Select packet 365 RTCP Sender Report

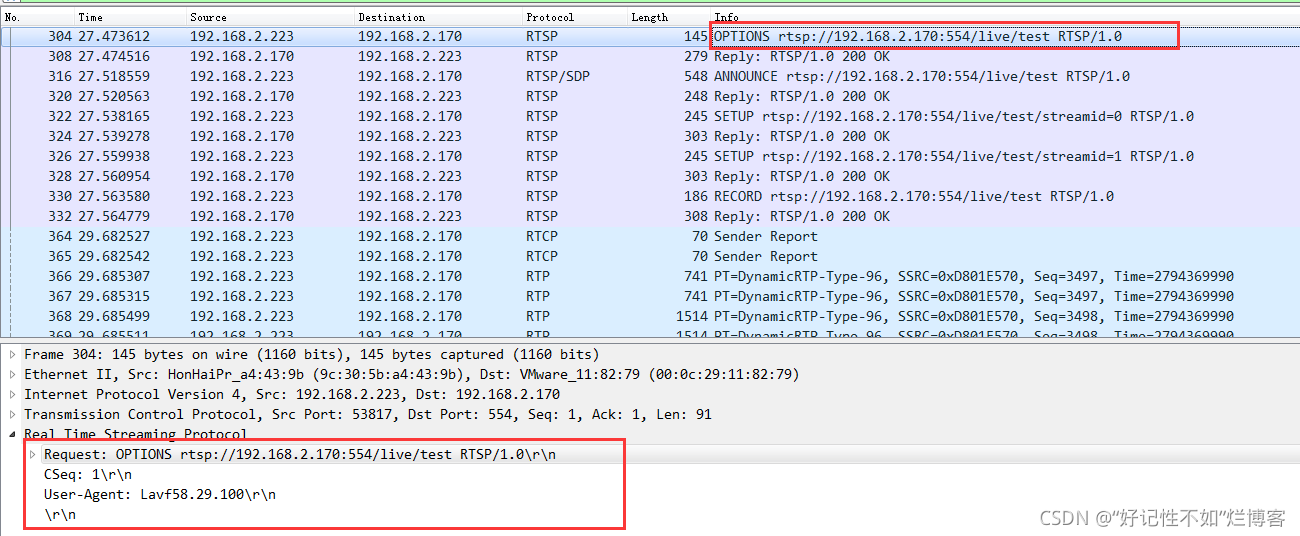[650, 256]
